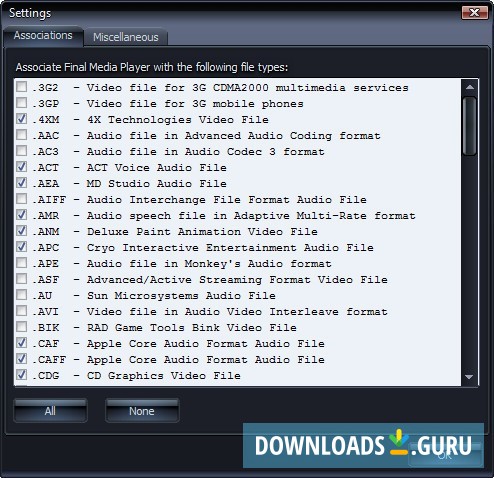494x478 pixels.
Task: Enable the .ASF Streaming Format checkbox
Action: 22,279
